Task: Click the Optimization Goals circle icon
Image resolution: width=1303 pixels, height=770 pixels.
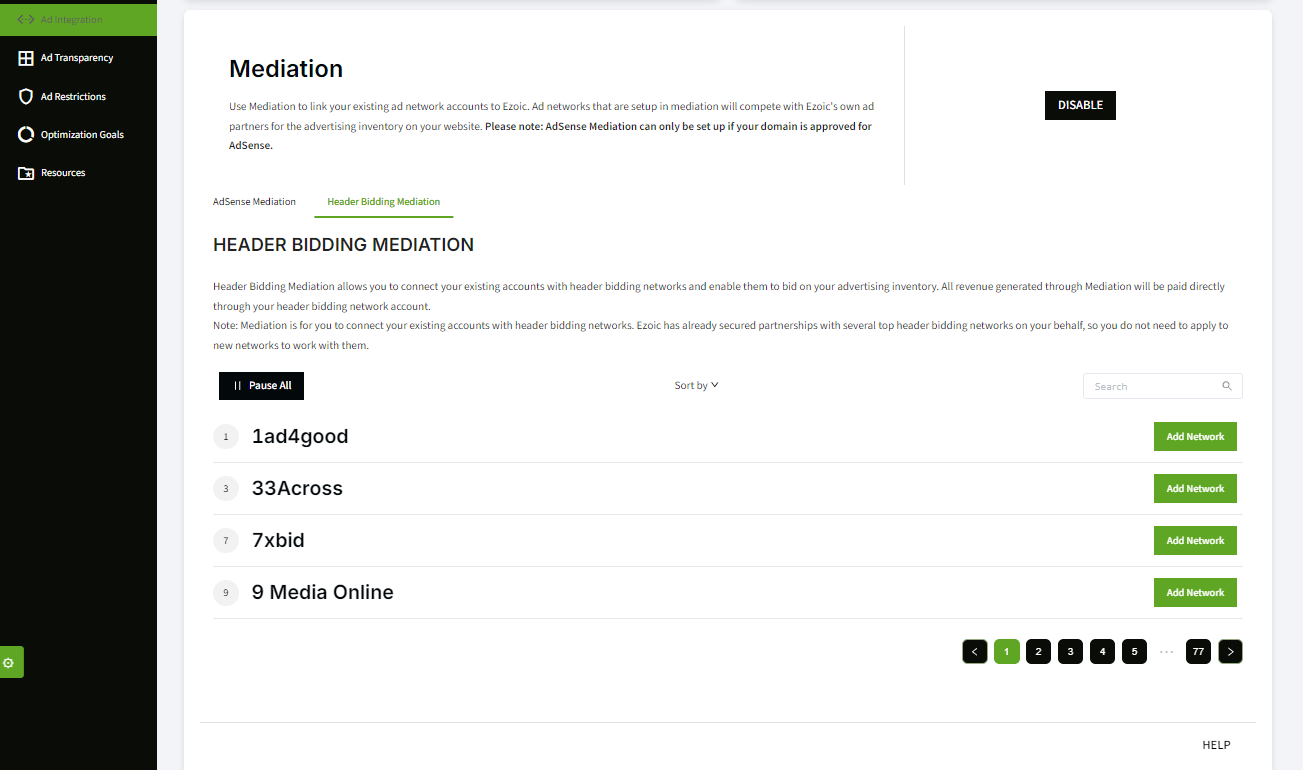Action: tap(26, 135)
